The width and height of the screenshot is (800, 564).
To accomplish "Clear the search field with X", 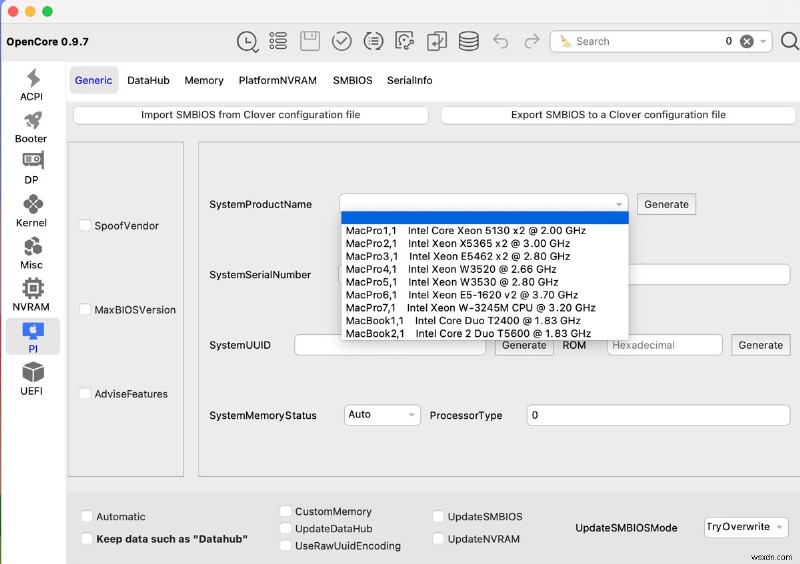I will (x=746, y=41).
